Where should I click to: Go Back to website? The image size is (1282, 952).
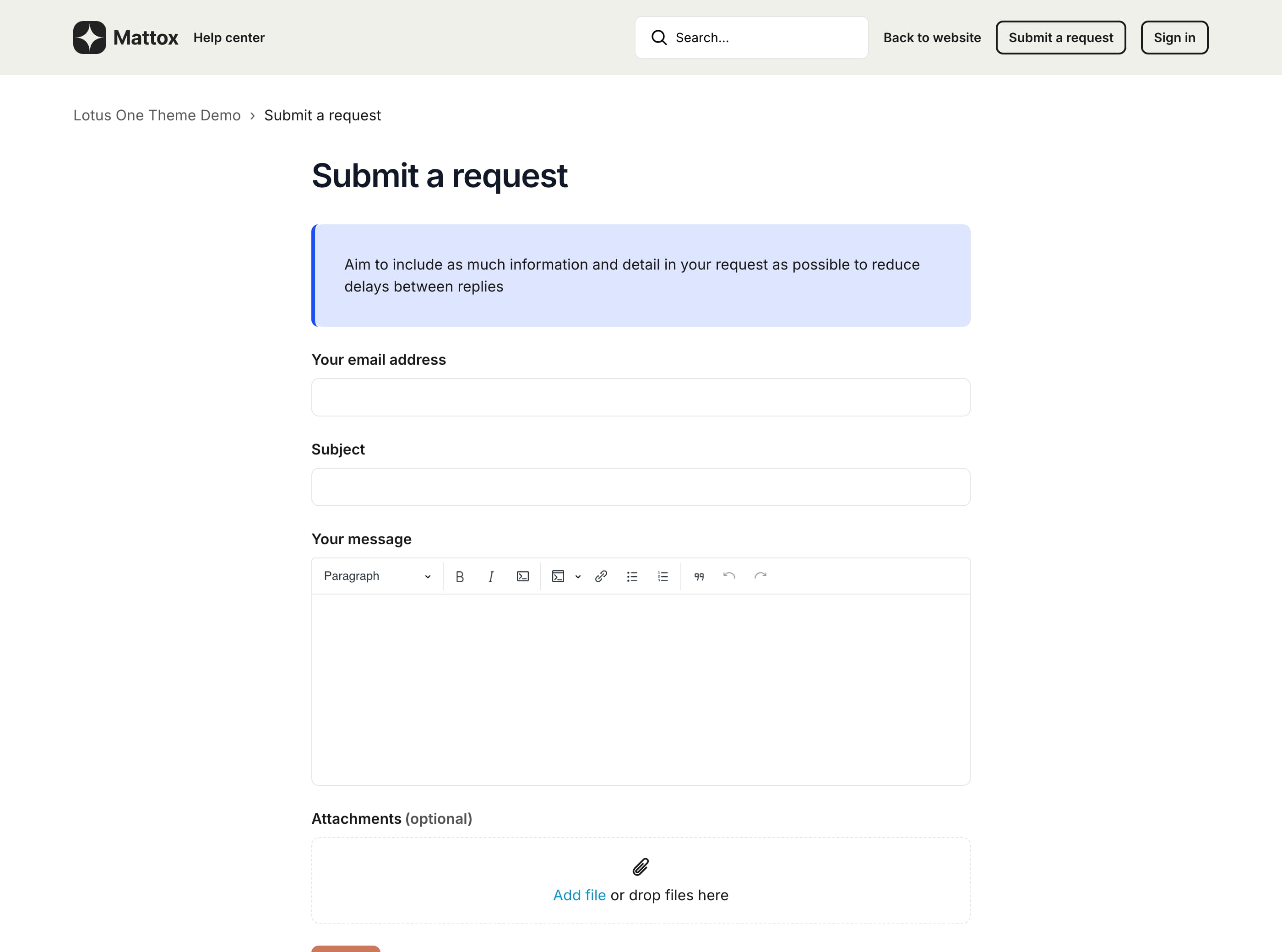tap(932, 38)
